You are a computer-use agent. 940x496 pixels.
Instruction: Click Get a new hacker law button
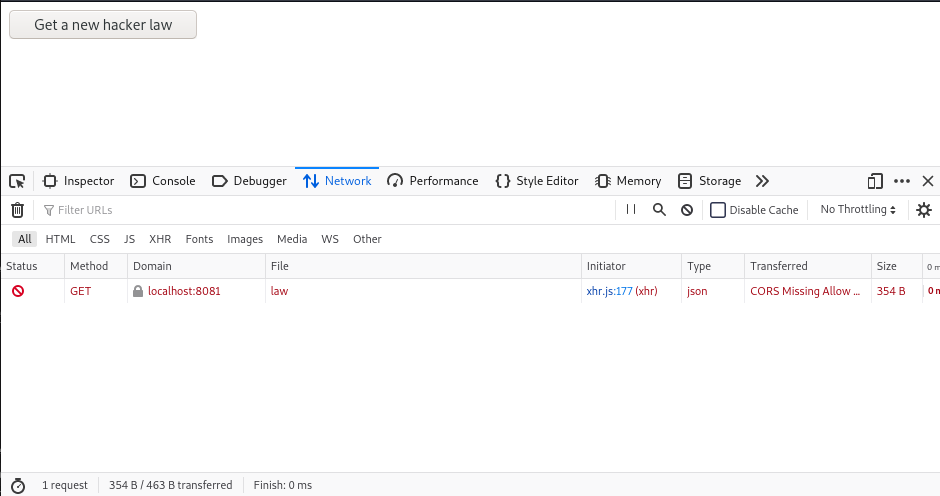point(103,25)
